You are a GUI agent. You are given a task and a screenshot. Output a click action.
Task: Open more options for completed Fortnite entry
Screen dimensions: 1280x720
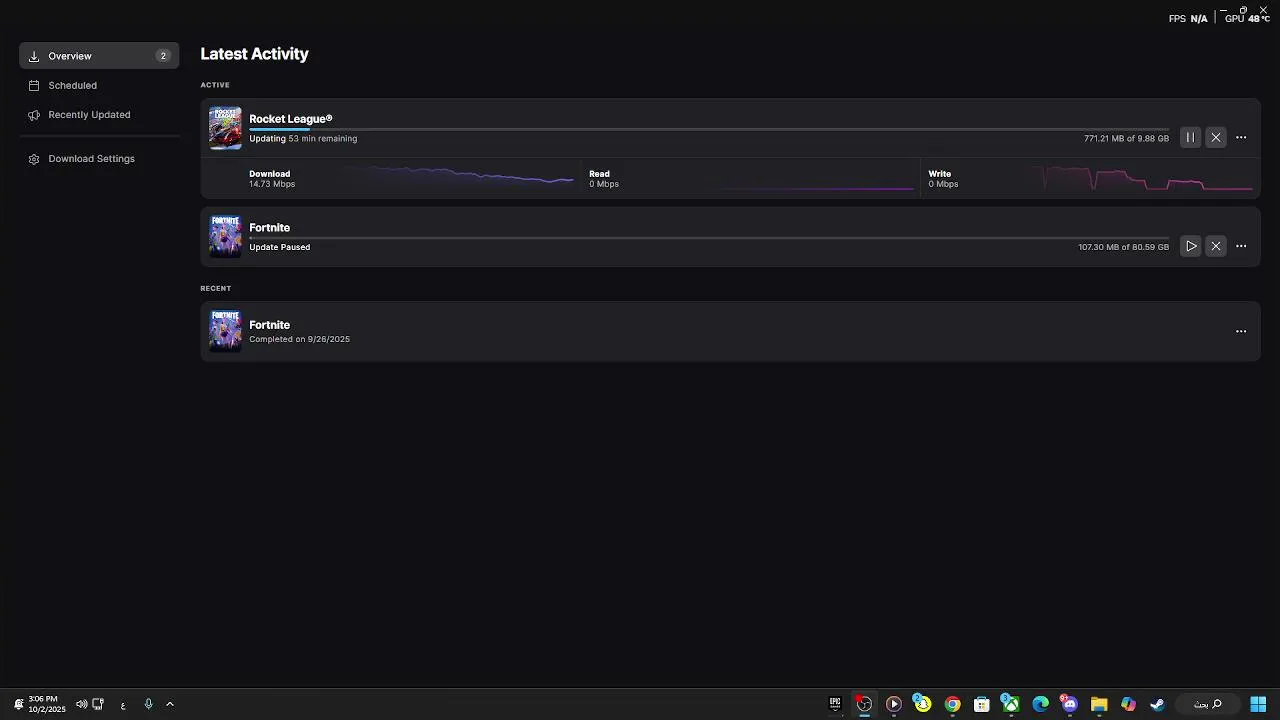coord(1241,331)
